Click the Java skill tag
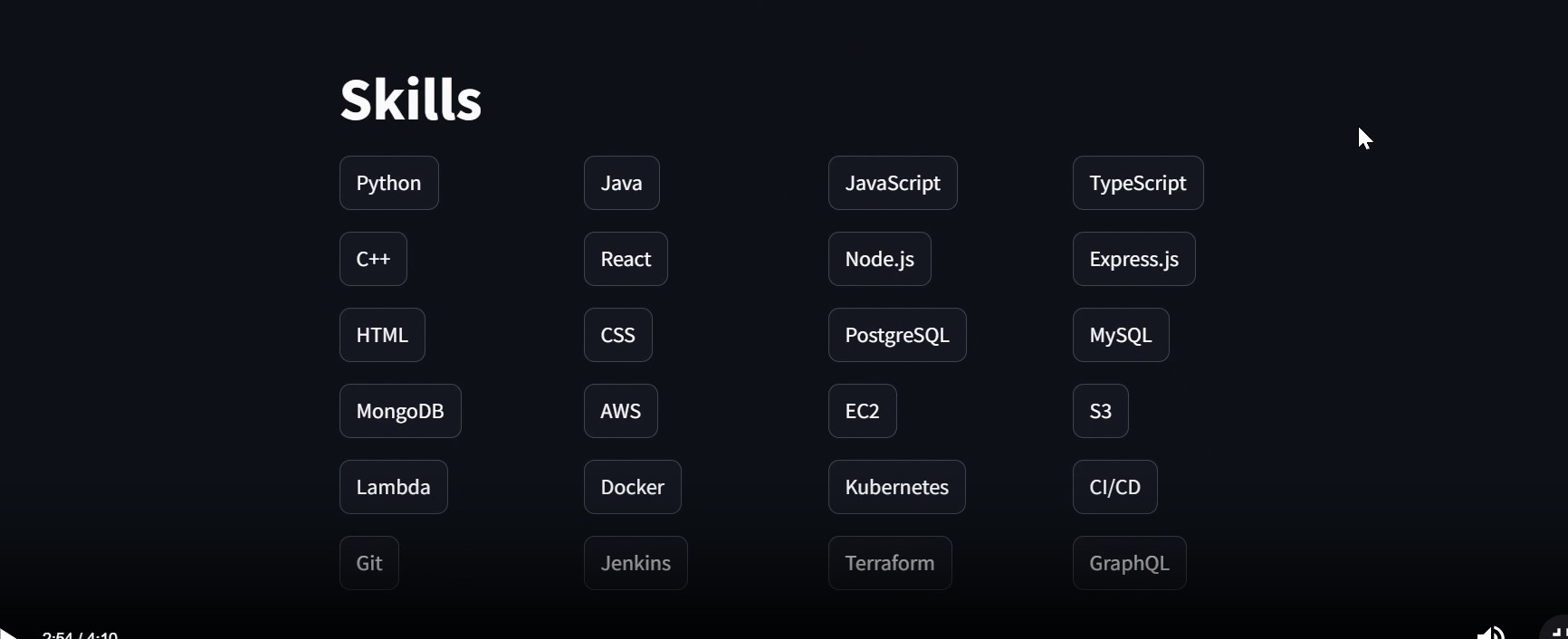 coord(621,183)
